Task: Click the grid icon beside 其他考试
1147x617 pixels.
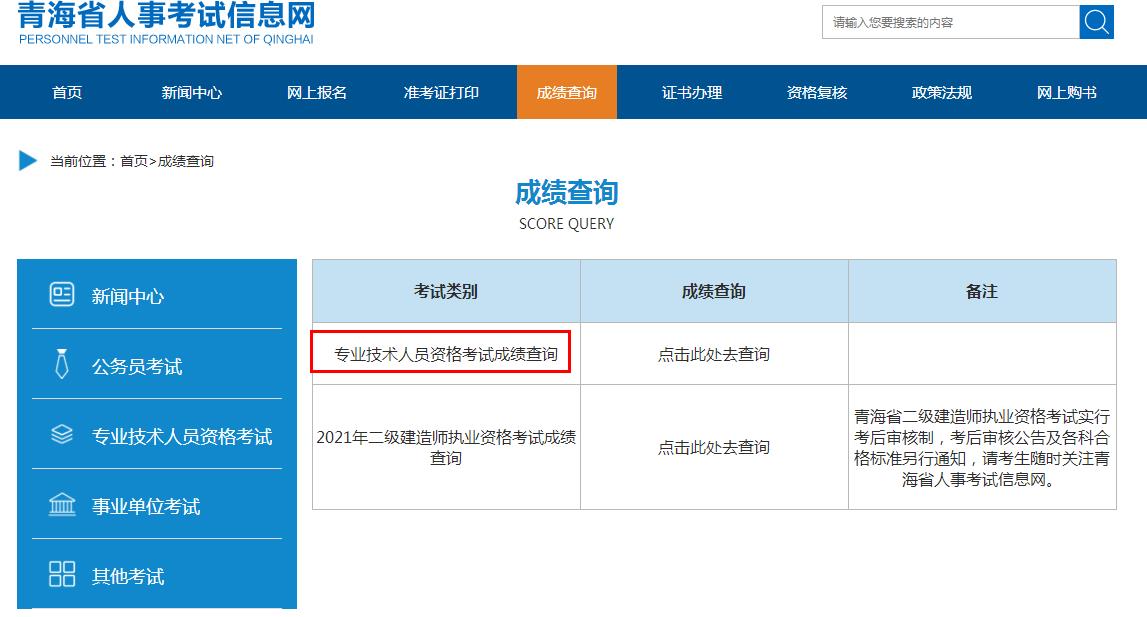Action: [x=62, y=575]
